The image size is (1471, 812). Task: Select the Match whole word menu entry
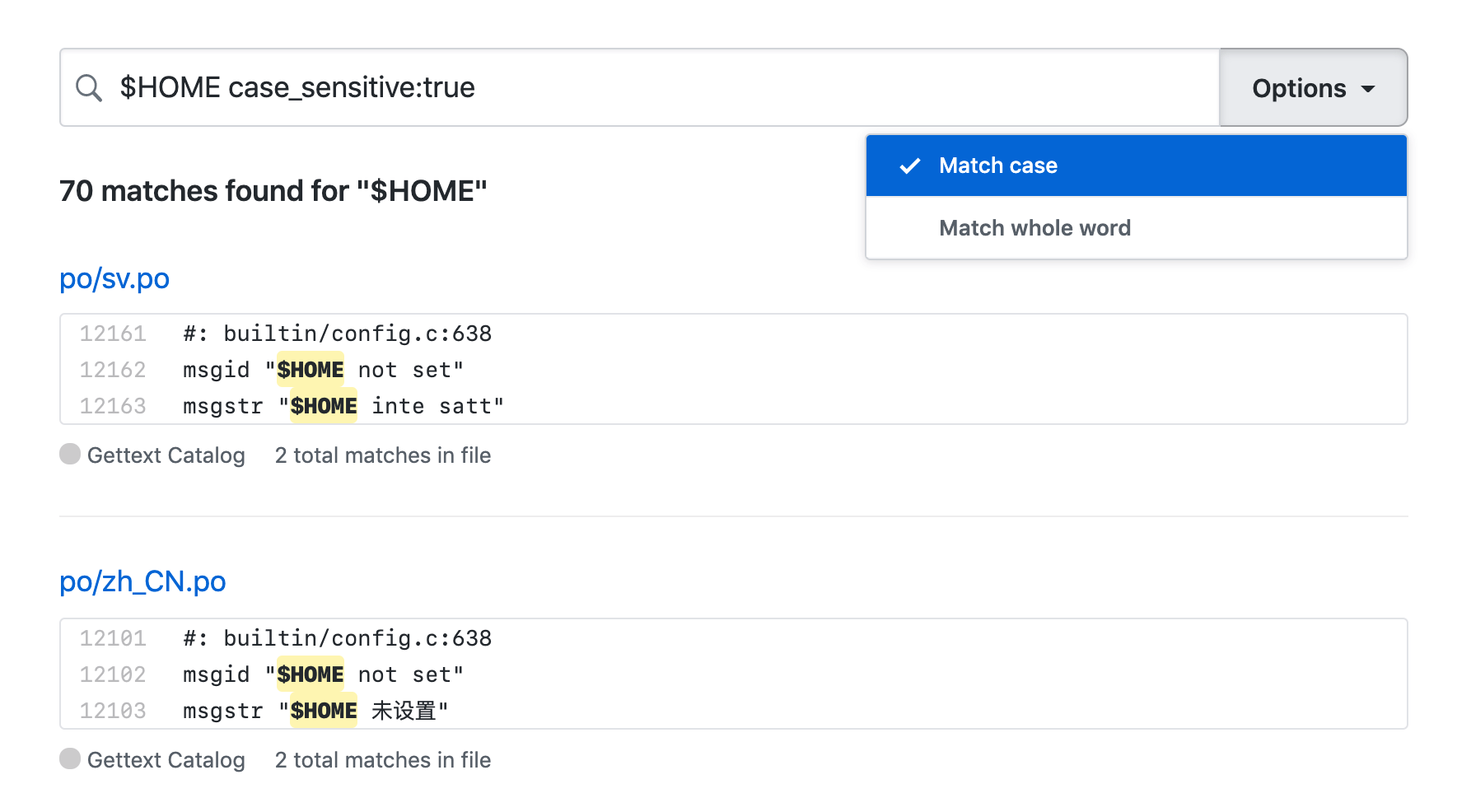click(x=1034, y=228)
